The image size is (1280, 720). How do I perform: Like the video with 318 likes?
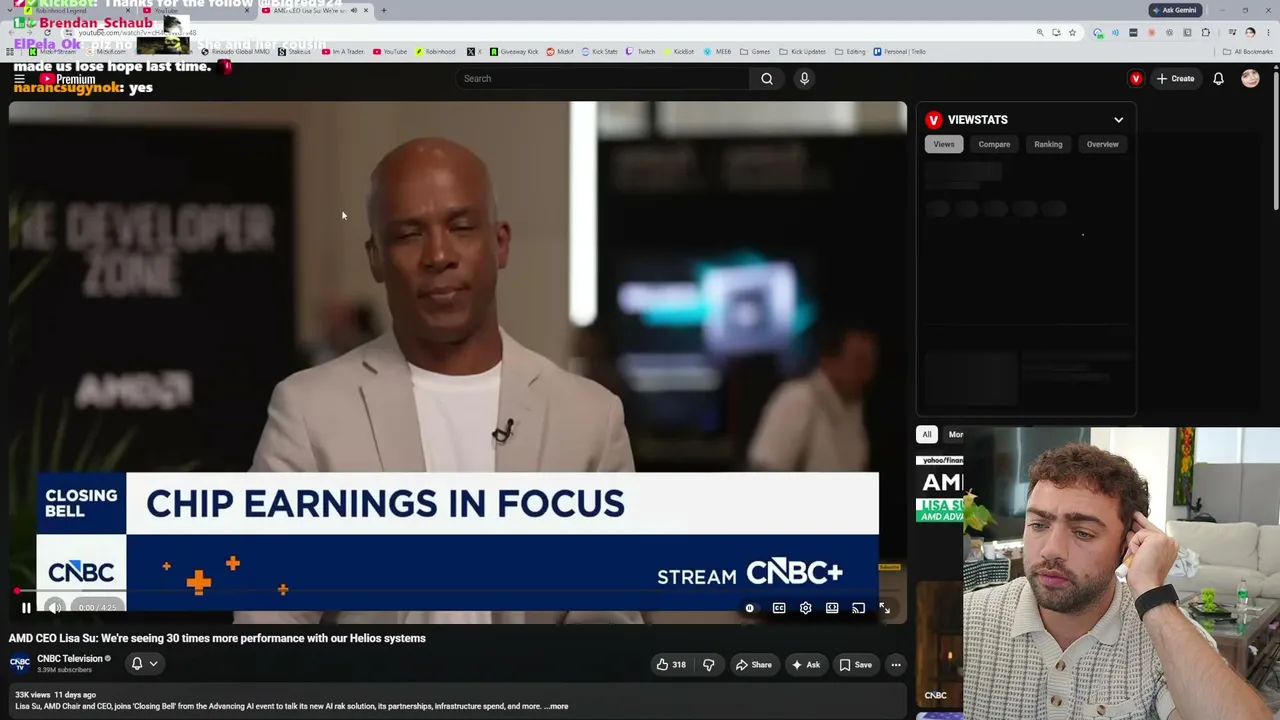(671, 665)
